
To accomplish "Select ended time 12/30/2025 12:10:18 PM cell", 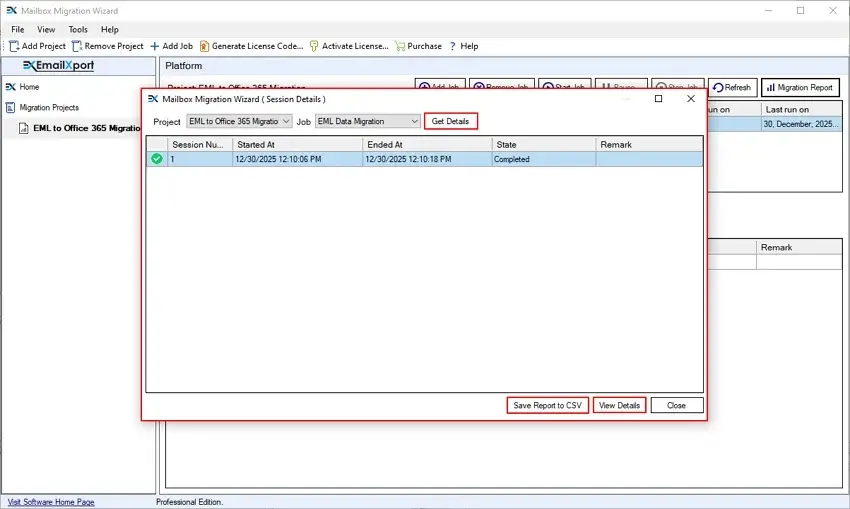I will (x=428, y=159).
